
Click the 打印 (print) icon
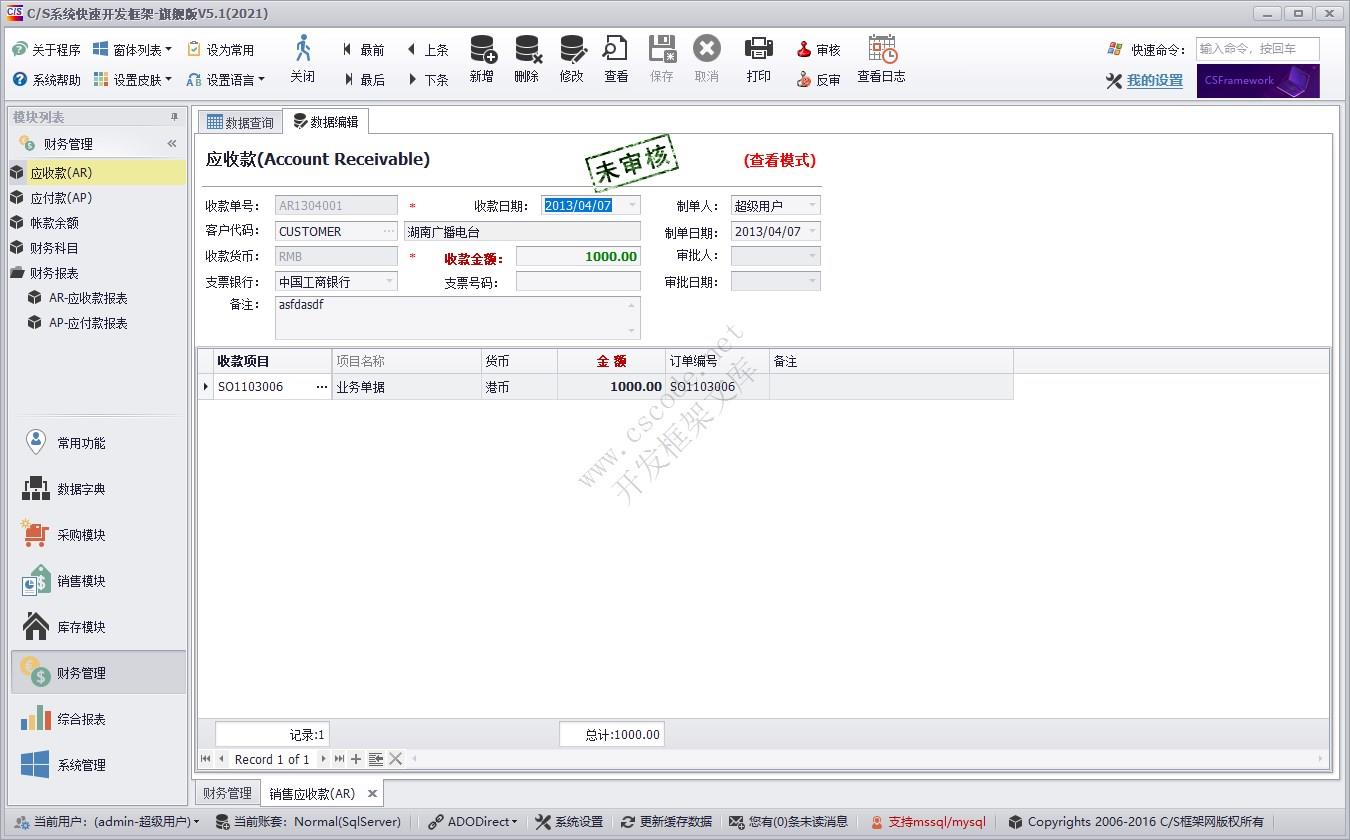pos(758,60)
